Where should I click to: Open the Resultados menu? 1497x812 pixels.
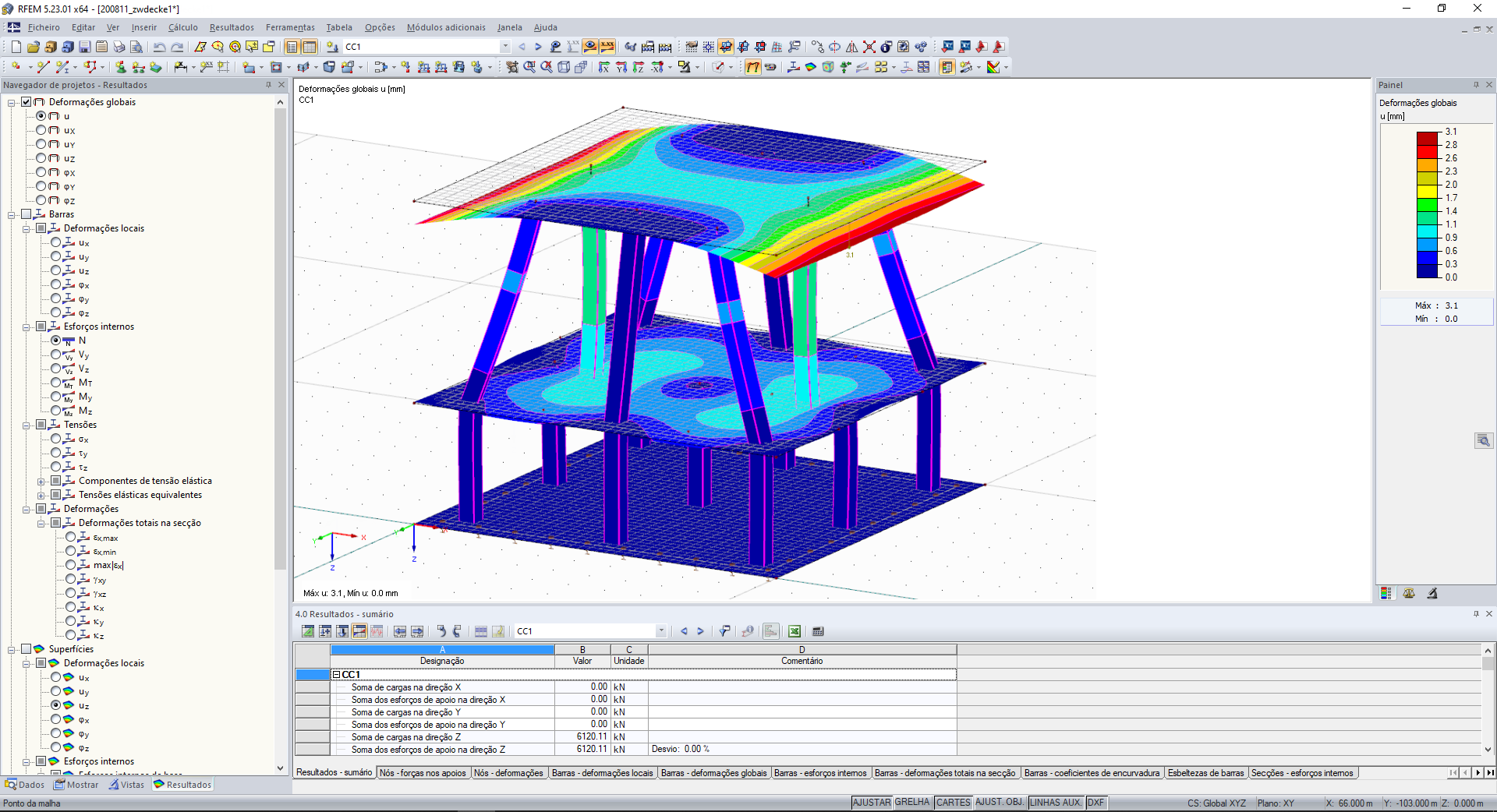[231, 27]
